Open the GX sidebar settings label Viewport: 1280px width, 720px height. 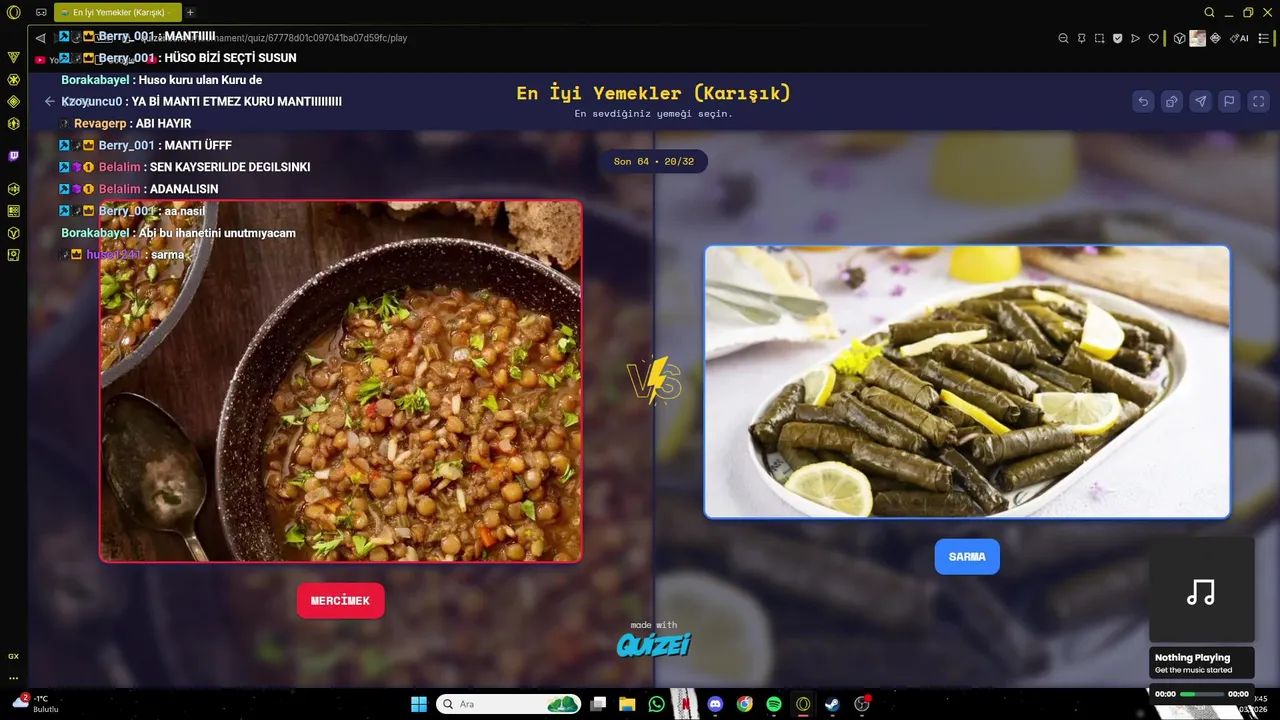click(x=14, y=656)
